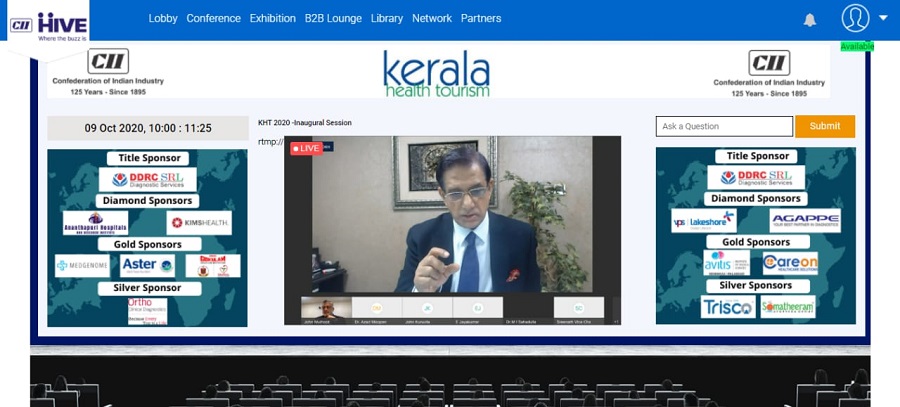Viewport: 900px width, 407px height.
Task: Expand the profile dropdown arrow
Action: (x=883, y=18)
